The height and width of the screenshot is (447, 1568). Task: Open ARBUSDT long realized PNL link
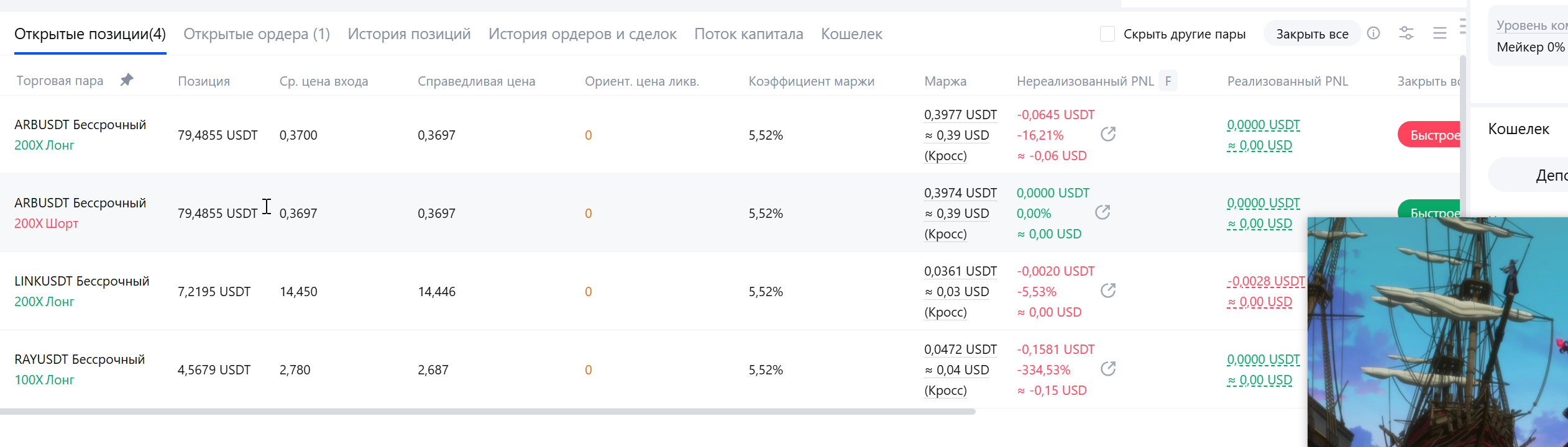(x=1263, y=125)
